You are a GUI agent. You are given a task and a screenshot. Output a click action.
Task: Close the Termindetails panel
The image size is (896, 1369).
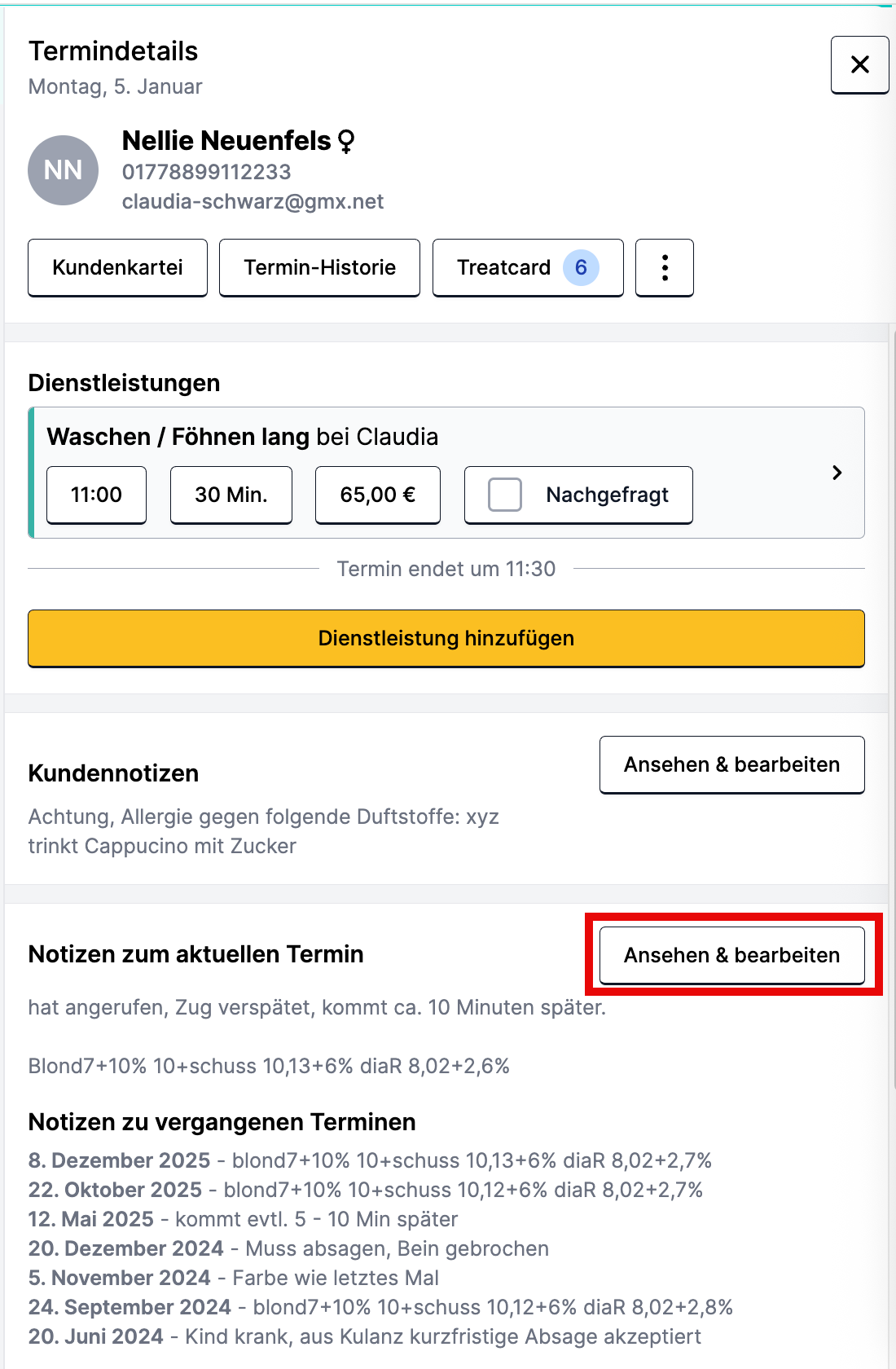[859, 64]
